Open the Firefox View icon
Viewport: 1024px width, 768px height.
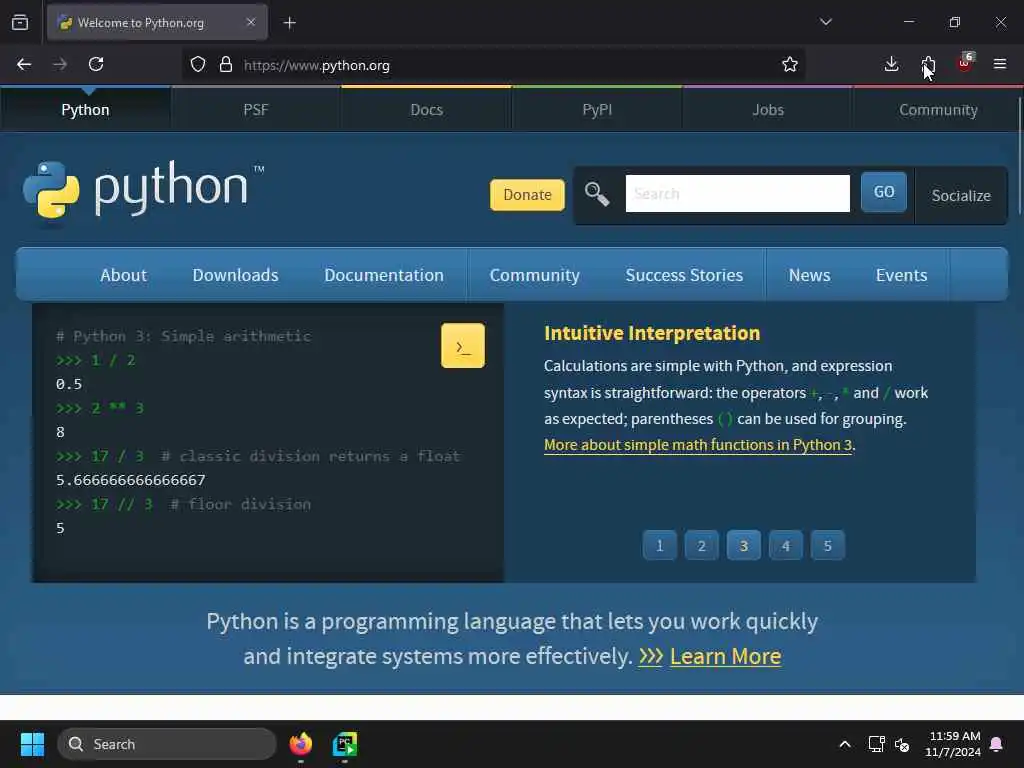[20, 23]
